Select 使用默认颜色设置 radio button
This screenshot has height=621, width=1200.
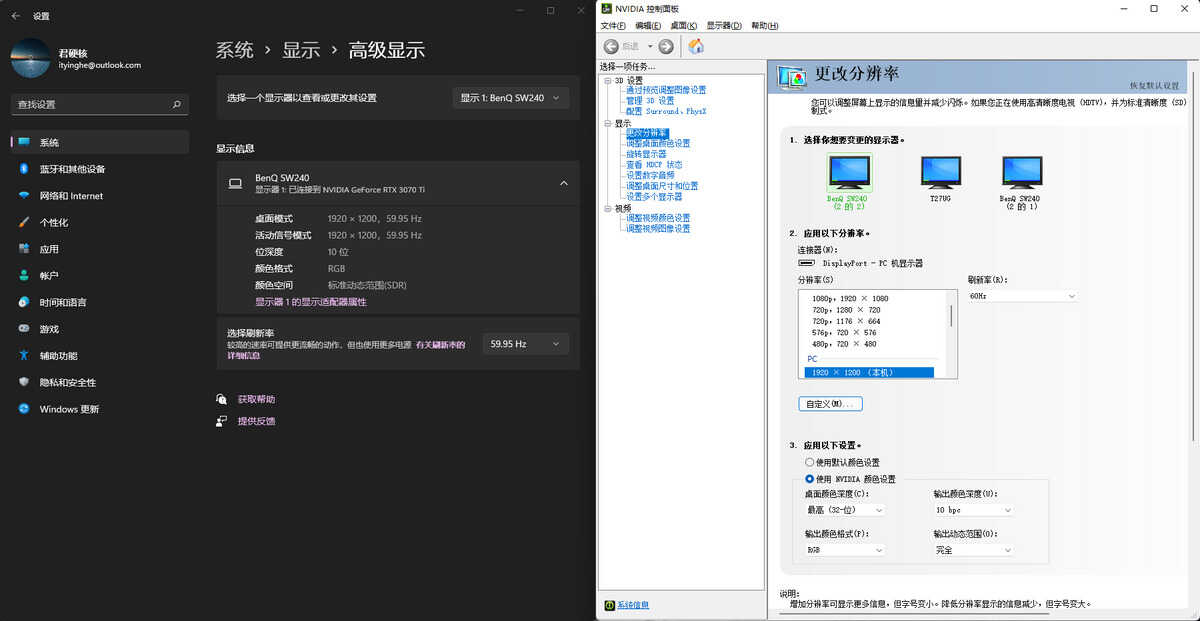click(809, 463)
